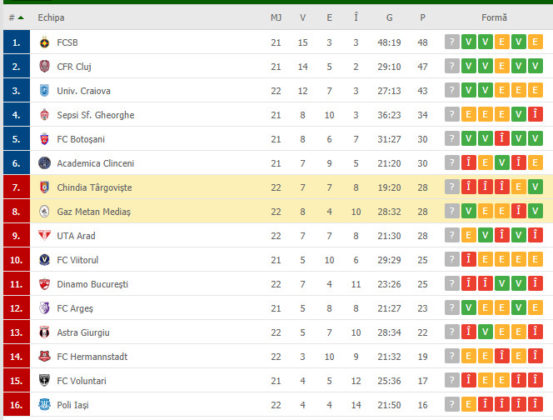553x420 pixels.
Task: Click the FC Hermannstadt crest icon
Action: (44, 356)
